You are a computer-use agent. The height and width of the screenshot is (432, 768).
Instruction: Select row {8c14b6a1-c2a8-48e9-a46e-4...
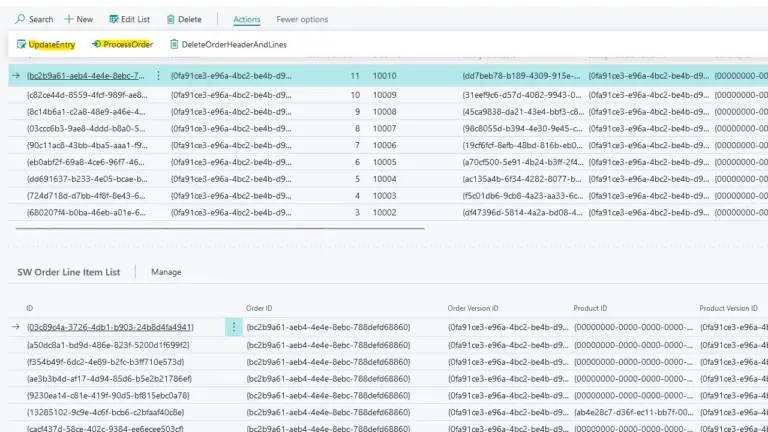coord(86,112)
